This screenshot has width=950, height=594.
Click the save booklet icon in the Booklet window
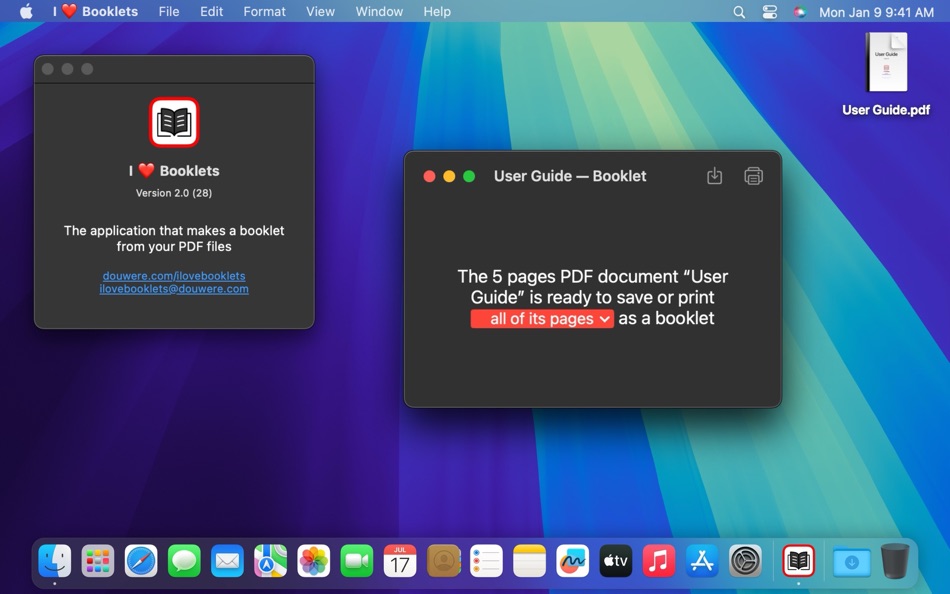click(x=714, y=175)
